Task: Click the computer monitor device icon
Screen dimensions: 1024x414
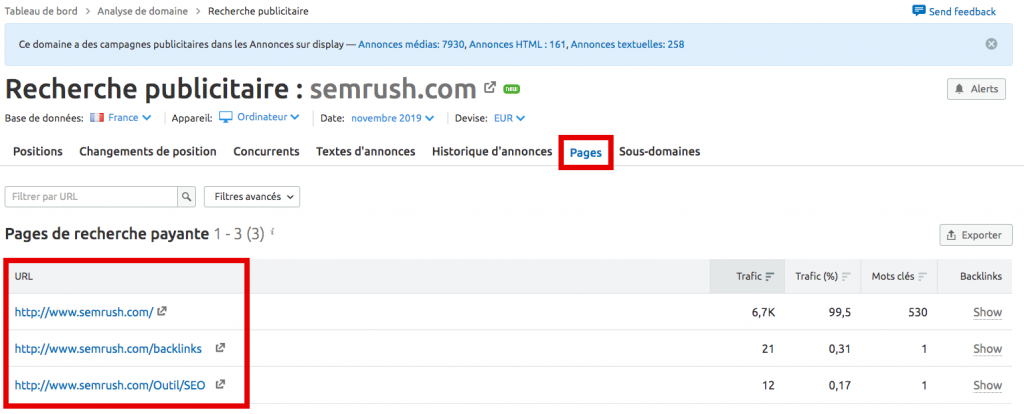Action: (x=226, y=117)
